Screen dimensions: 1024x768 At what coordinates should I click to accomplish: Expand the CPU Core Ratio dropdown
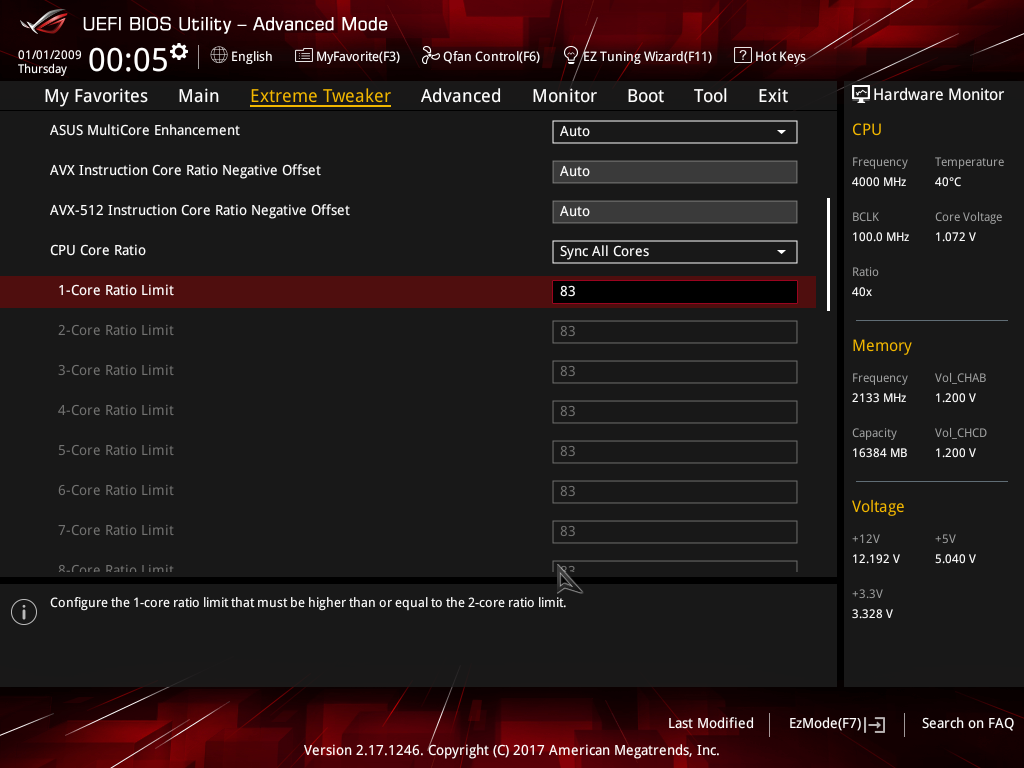(x=675, y=252)
